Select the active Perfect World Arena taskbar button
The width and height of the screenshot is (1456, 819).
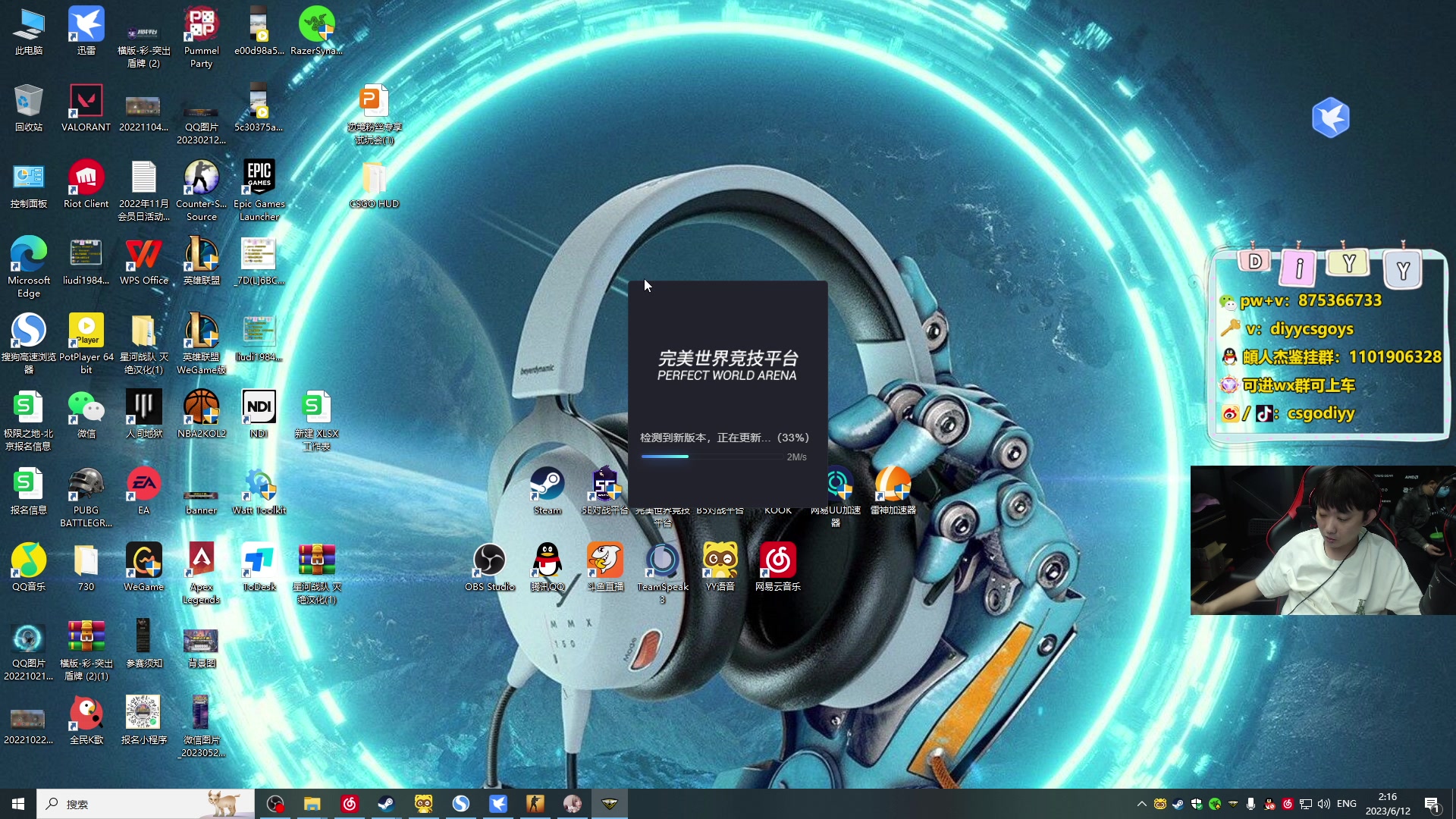610,804
